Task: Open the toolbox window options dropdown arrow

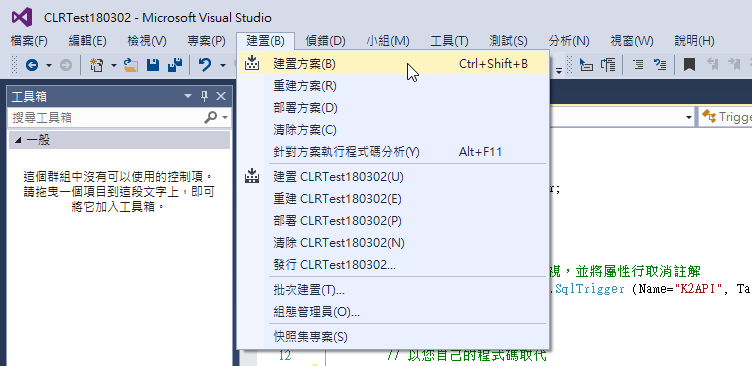Action: click(188, 96)
